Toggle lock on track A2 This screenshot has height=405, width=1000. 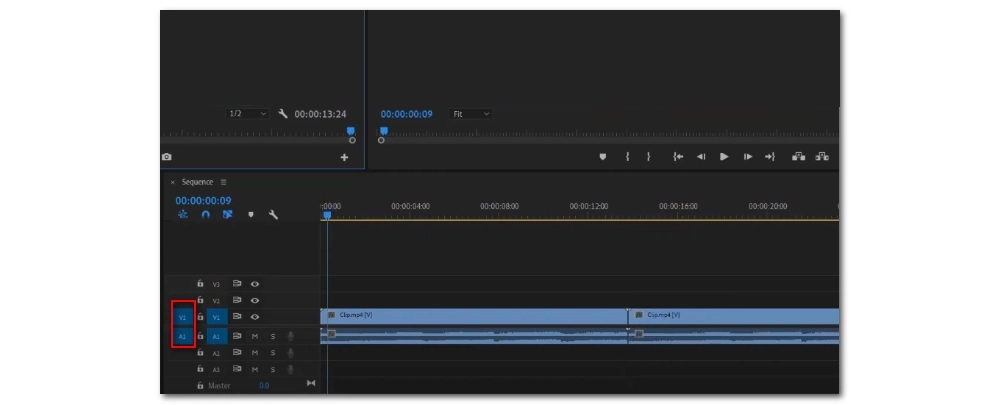(x=200, y=352)
